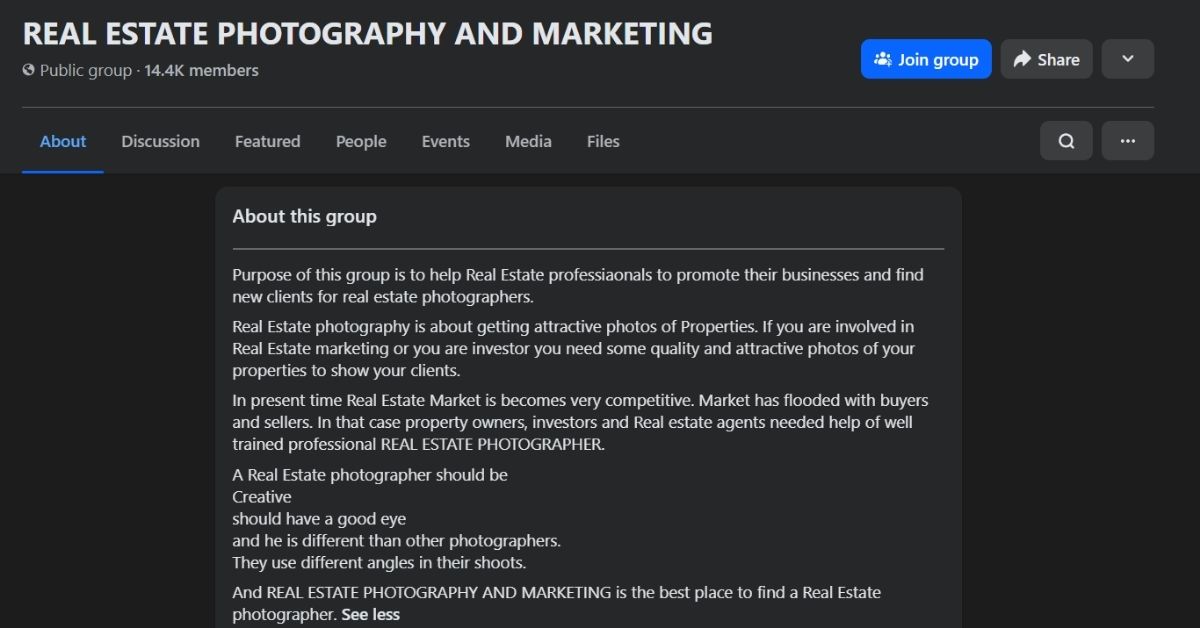Switch to the Media tab
The image size is (1200, 628).
[x=528, y=142]
